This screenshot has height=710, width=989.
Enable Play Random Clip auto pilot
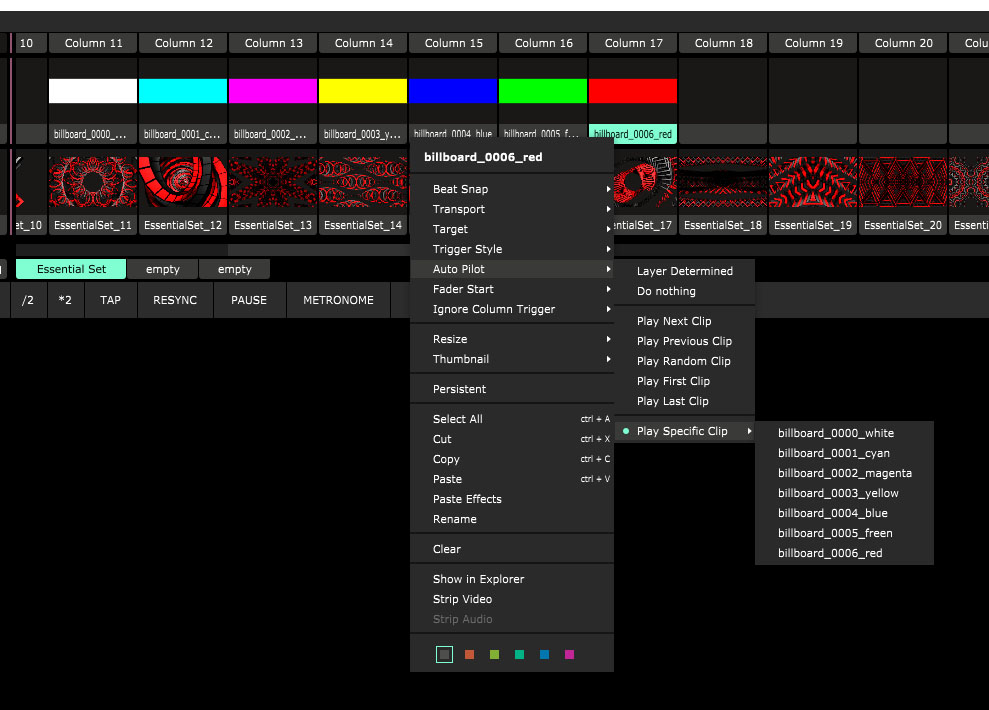coord(683,361)
